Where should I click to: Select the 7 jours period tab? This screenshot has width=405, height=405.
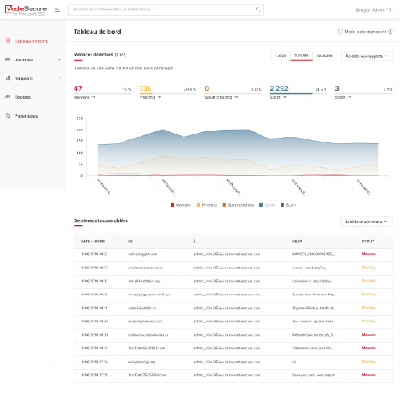(301, 56)
